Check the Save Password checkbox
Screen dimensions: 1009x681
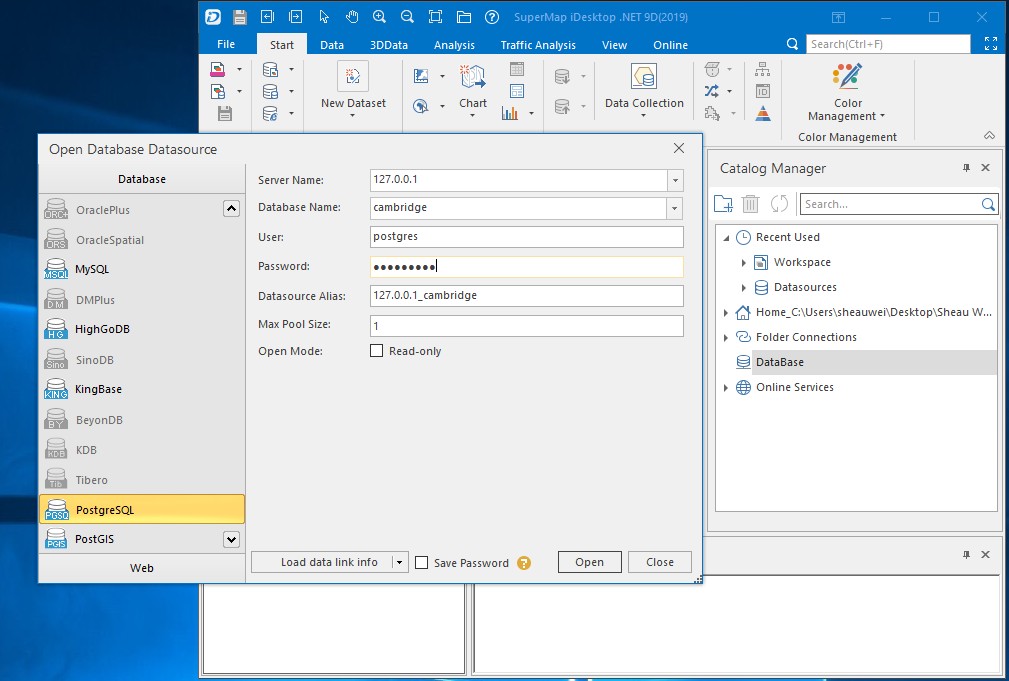422,563
